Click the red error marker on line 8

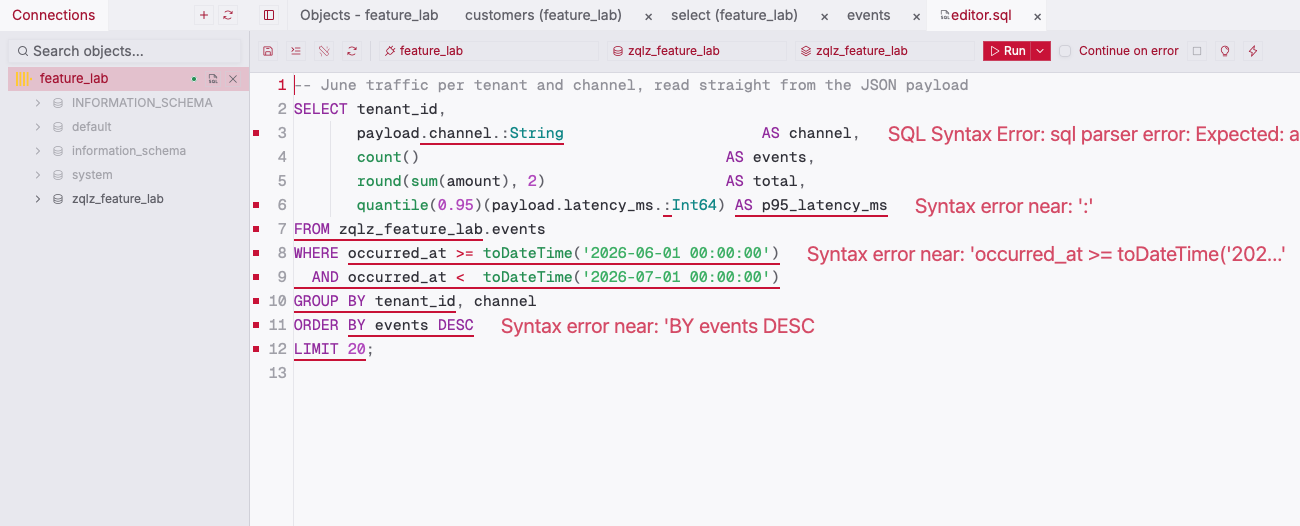(257, 253)
